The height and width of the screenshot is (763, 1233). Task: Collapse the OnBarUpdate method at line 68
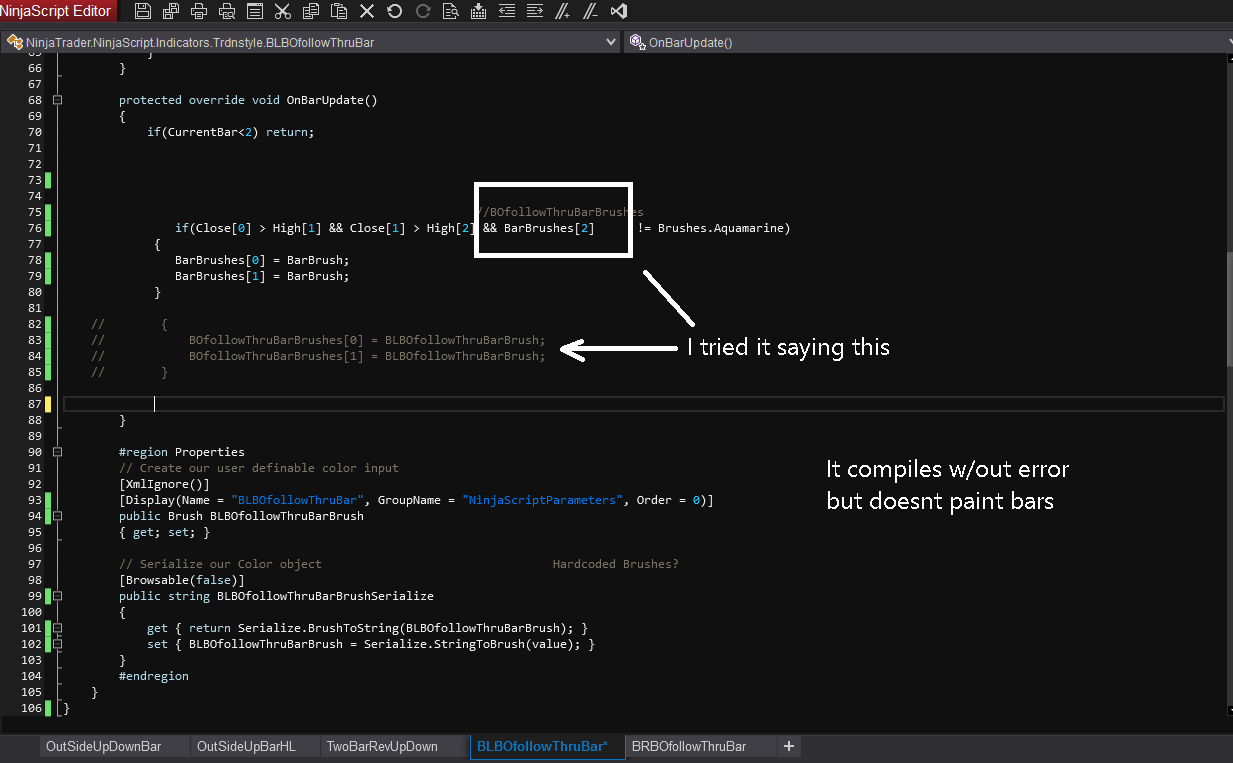pyautogui.click(x=57, y=100)
